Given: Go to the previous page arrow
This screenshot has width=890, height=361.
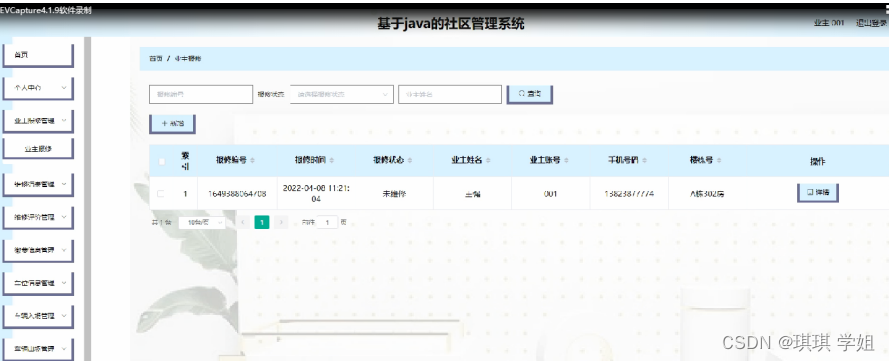Looking at the screenshot, I should coord(243,223).
